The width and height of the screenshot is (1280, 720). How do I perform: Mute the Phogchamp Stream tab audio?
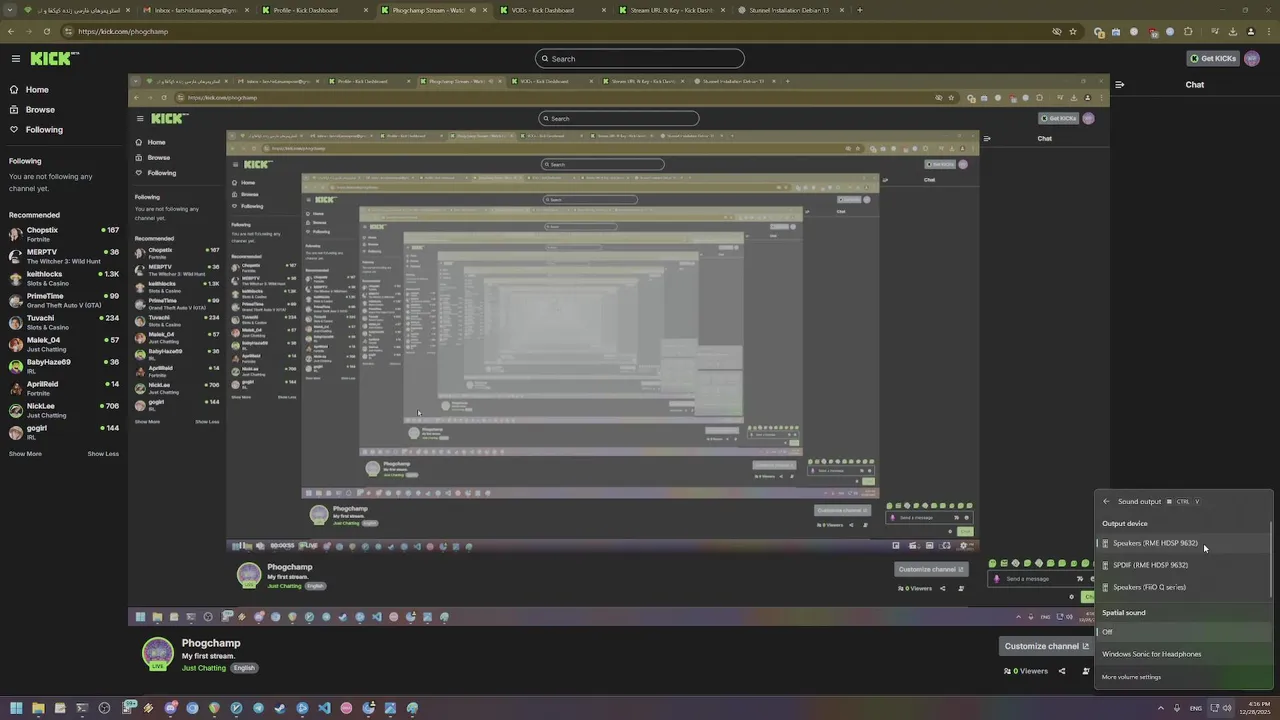[x=473, y=10]
